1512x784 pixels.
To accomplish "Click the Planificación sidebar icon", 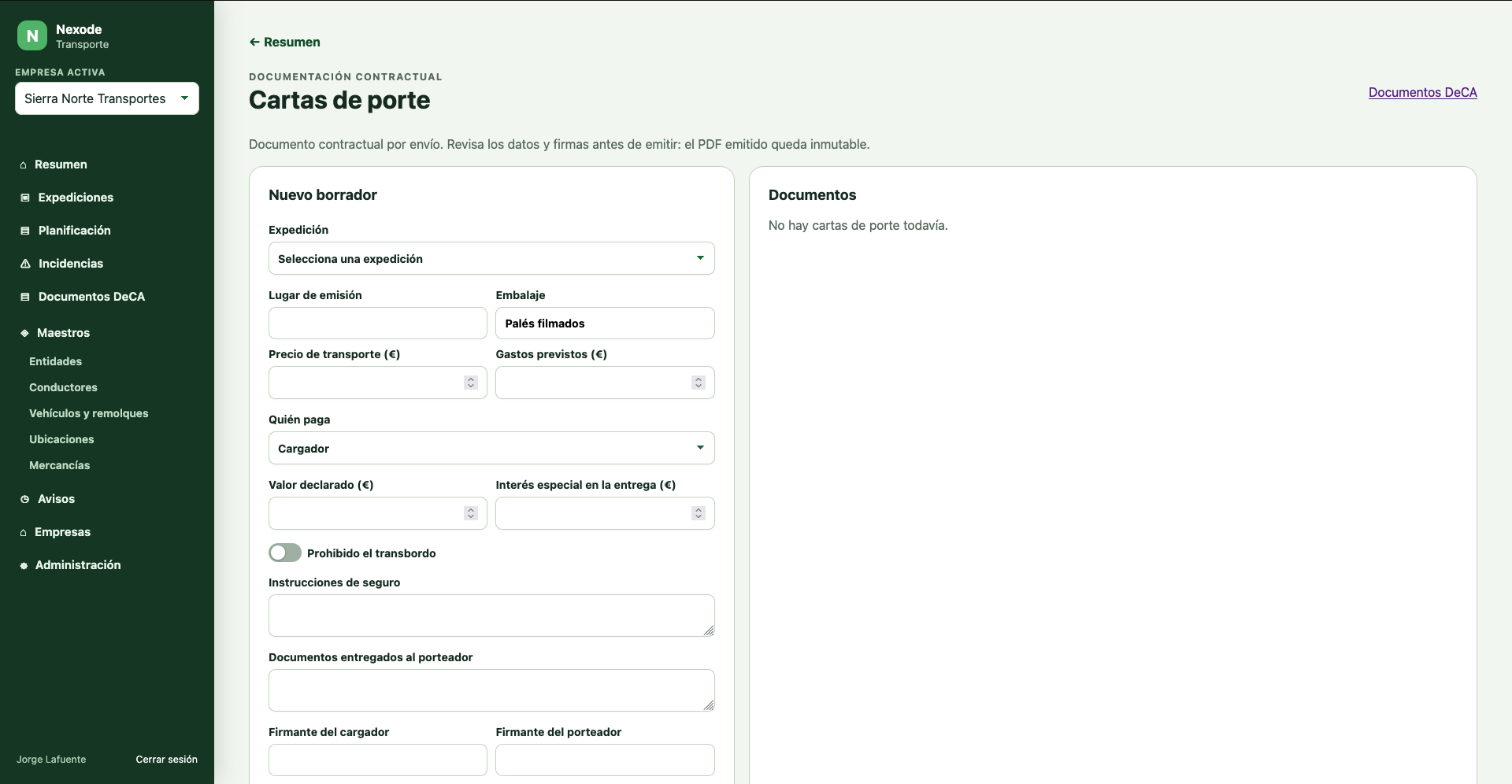I will click(x=25, y=231).
